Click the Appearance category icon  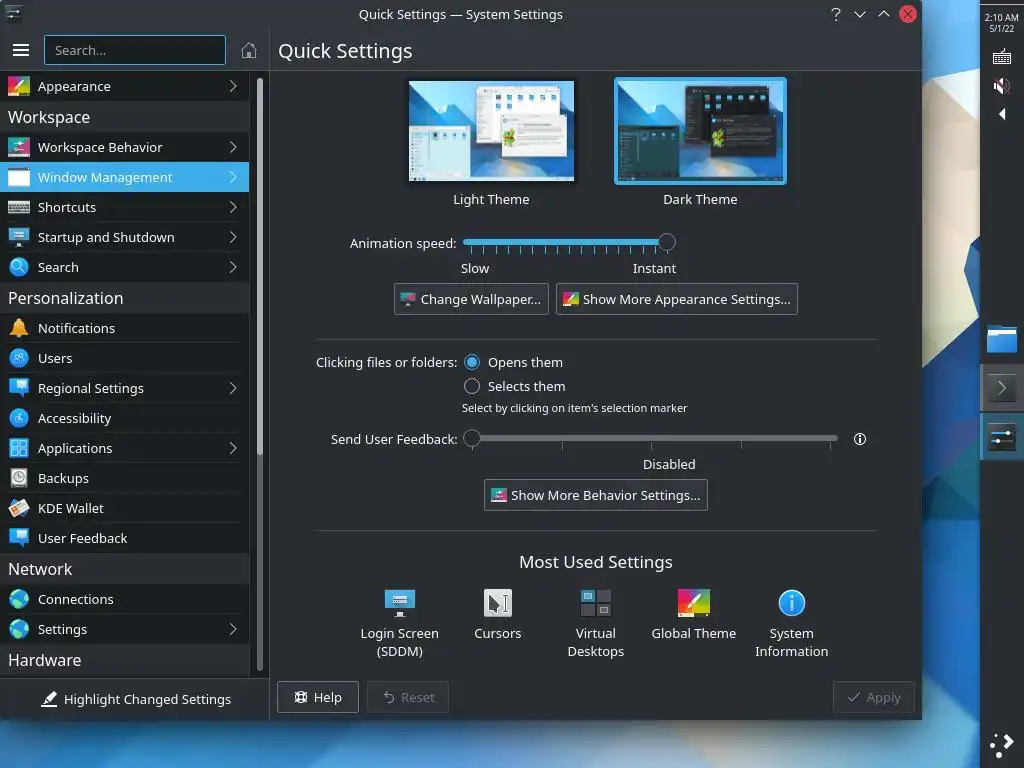(x=18, y=86)
